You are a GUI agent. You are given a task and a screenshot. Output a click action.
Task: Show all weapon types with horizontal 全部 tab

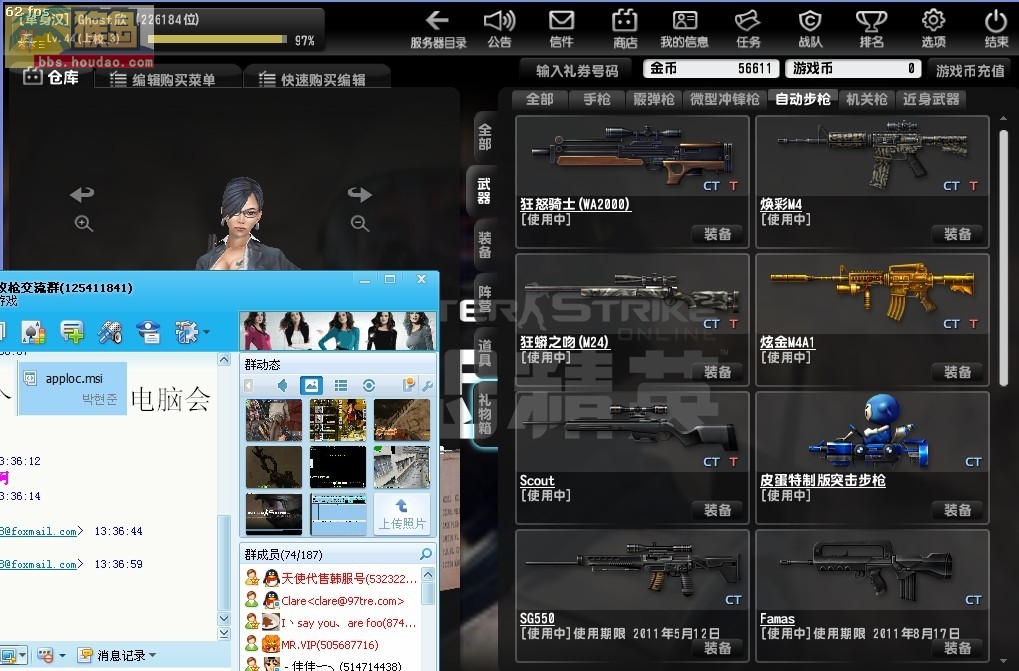[x=539, y=99]
